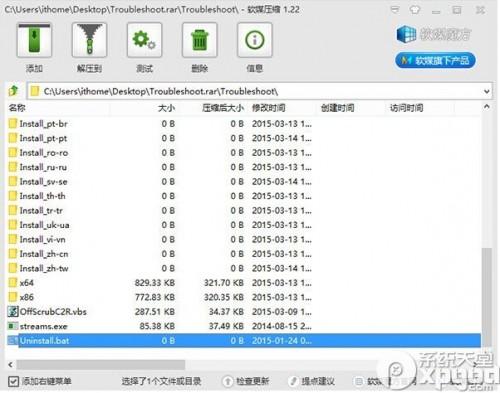Click the streams.exe application icon
This screenshot has height=393, width=500.
click(13, 326)
